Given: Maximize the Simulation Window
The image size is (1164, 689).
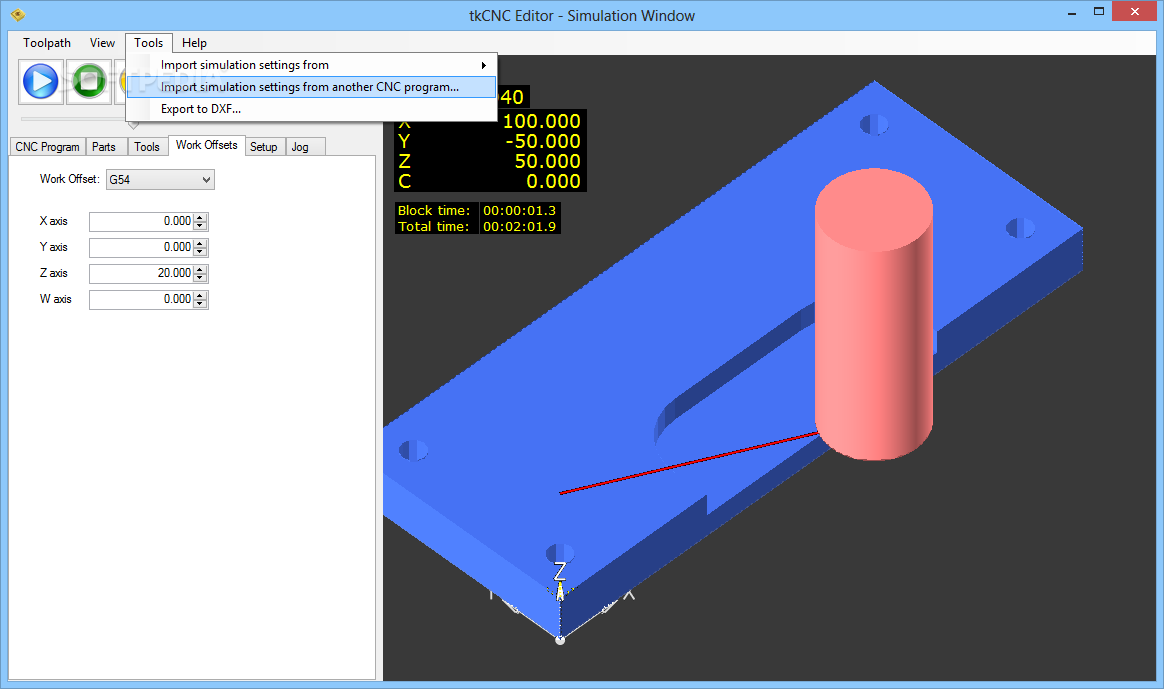Looking at the screenshot, I should click(x=1099, y=11).
